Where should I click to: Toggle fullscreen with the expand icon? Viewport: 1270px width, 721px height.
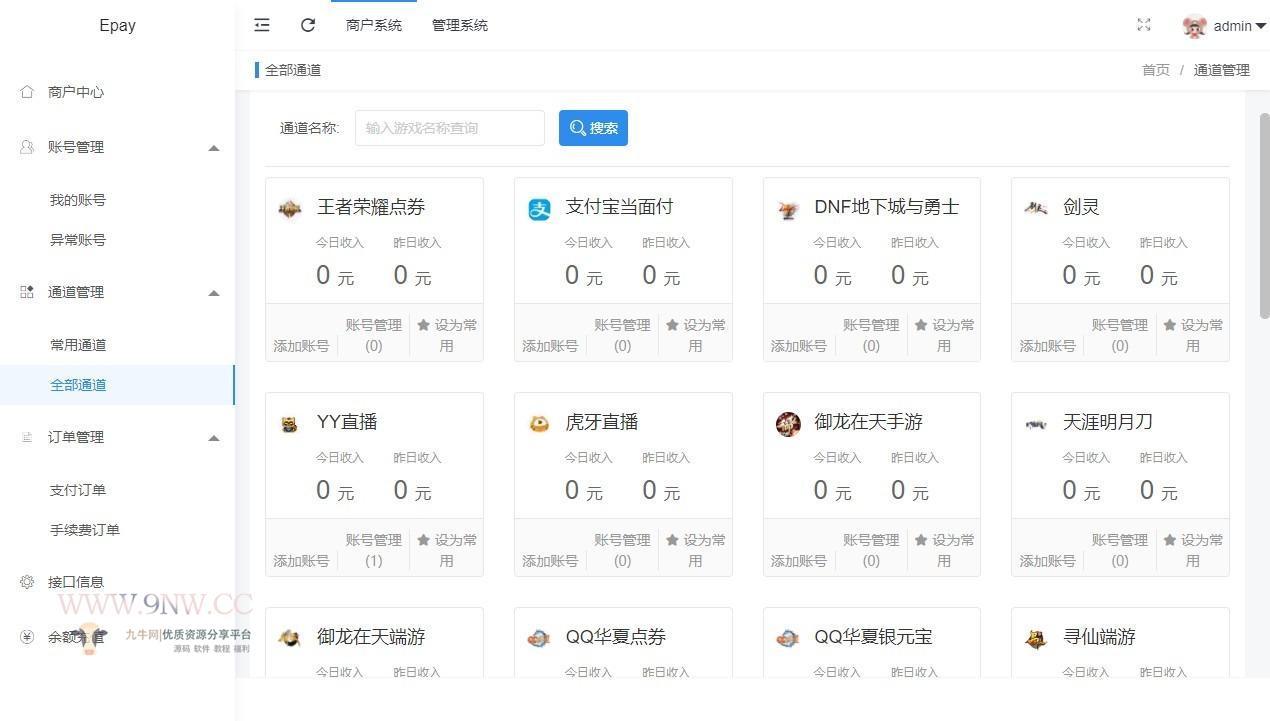(1144, 25)
